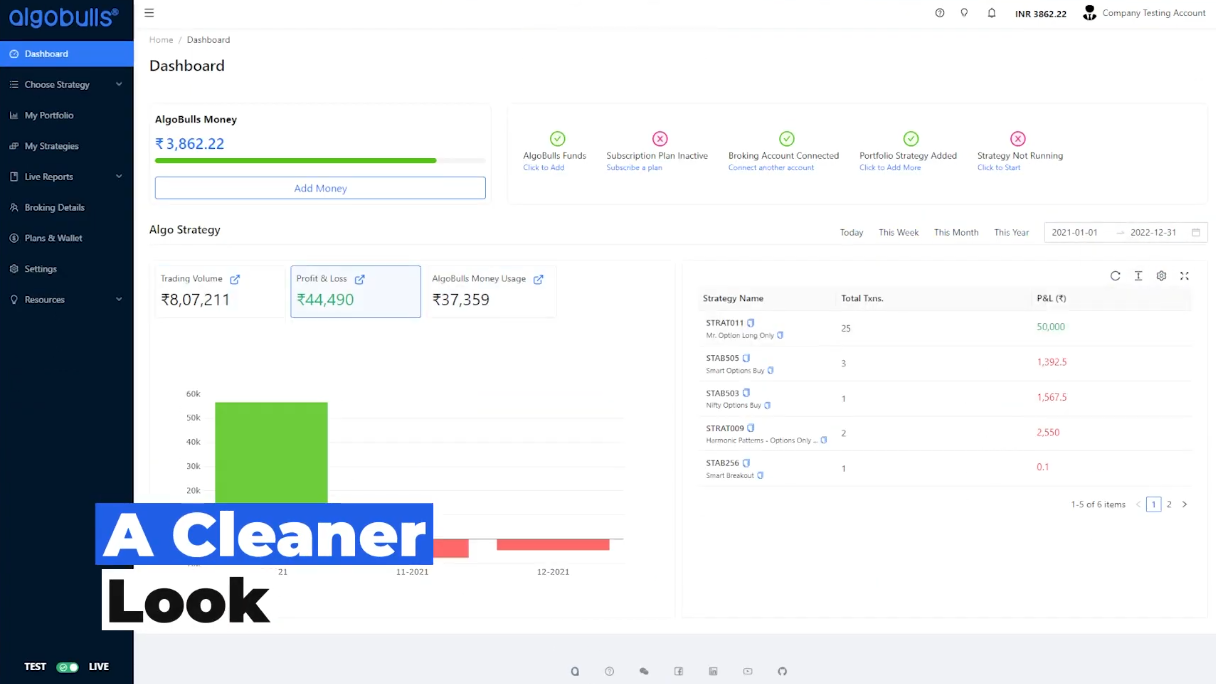Edit the end date 2022-12-31 field
Viewport: 1216px width, 684px height.
(1155, 233)
